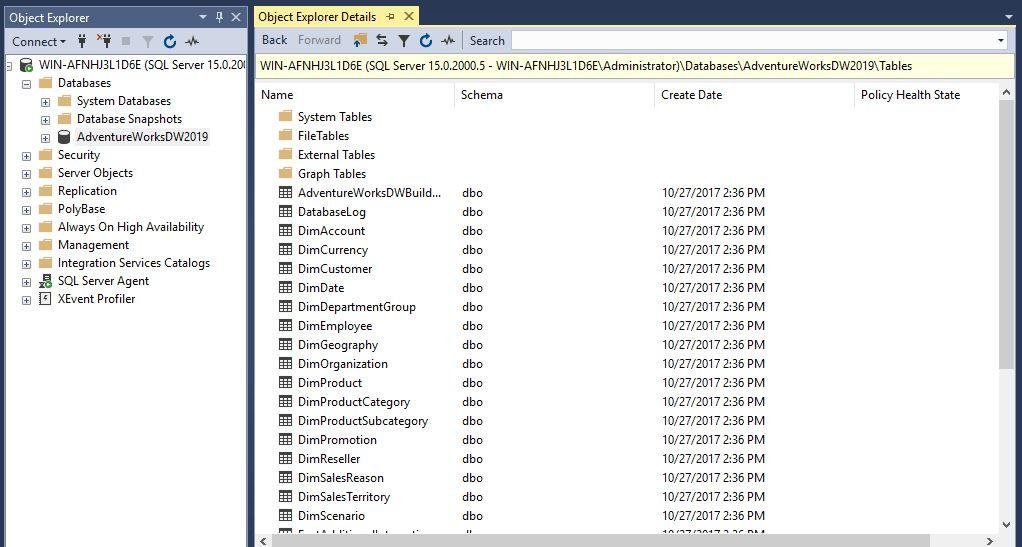1022x547 pixels.
Task: Expand the Security node
Action: 26,156
